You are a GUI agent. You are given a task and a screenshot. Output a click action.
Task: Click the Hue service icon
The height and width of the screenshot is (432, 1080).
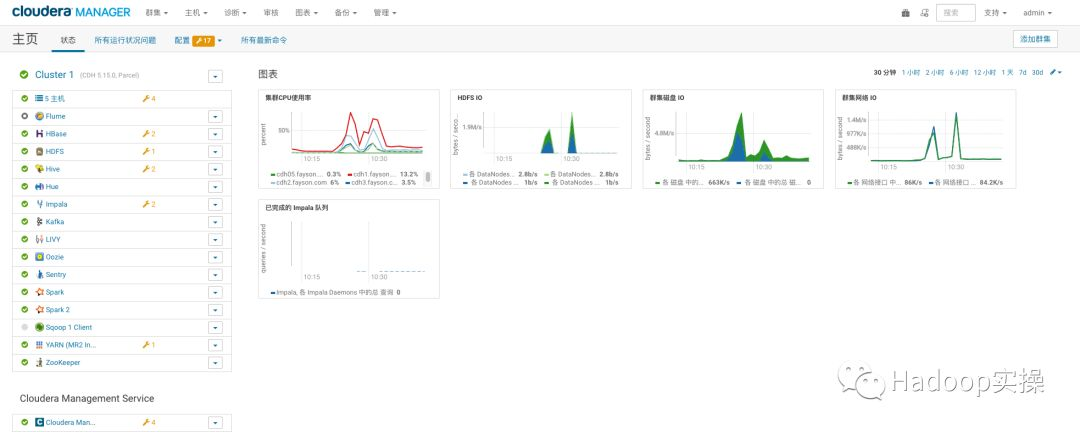[40, 187]
